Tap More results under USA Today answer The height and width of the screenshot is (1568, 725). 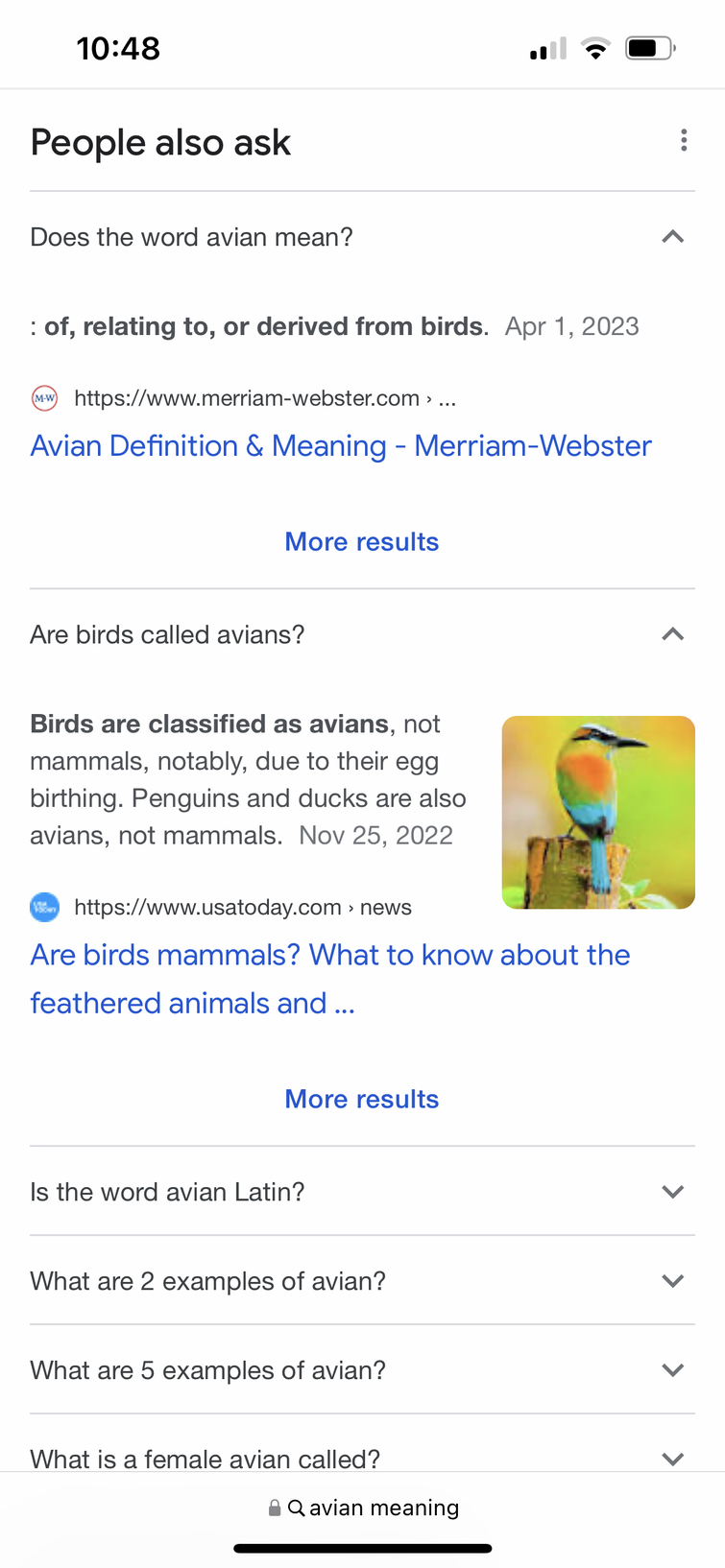point(362,1100)
